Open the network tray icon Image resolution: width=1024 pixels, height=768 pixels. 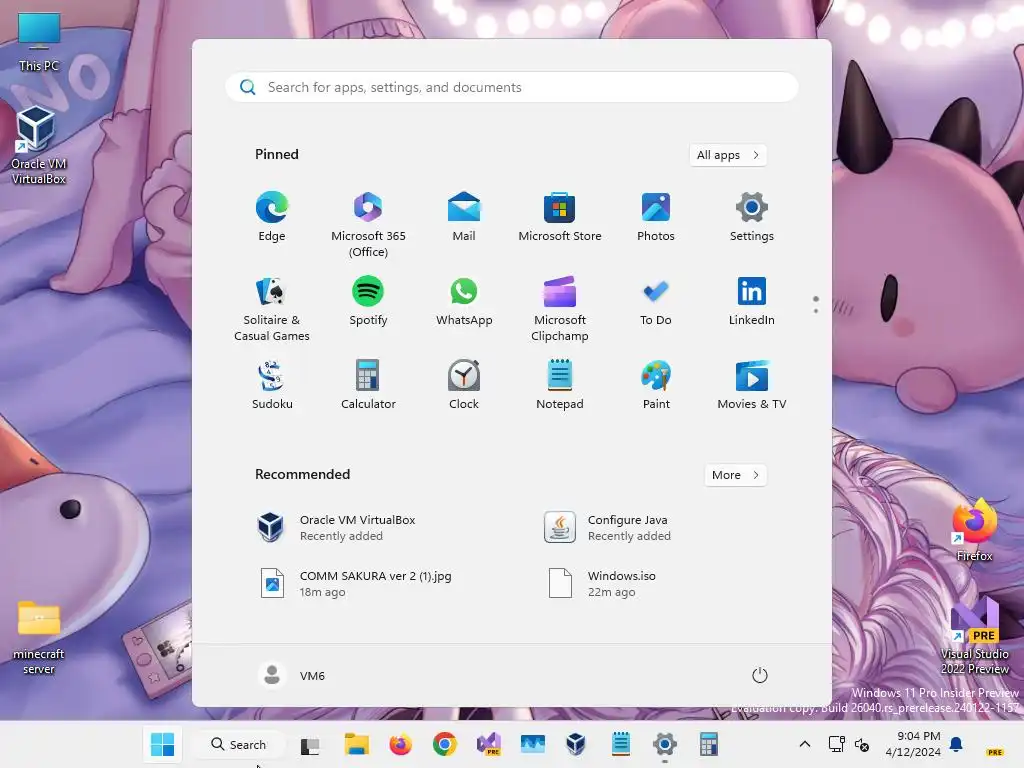click(x=837, y=744)
